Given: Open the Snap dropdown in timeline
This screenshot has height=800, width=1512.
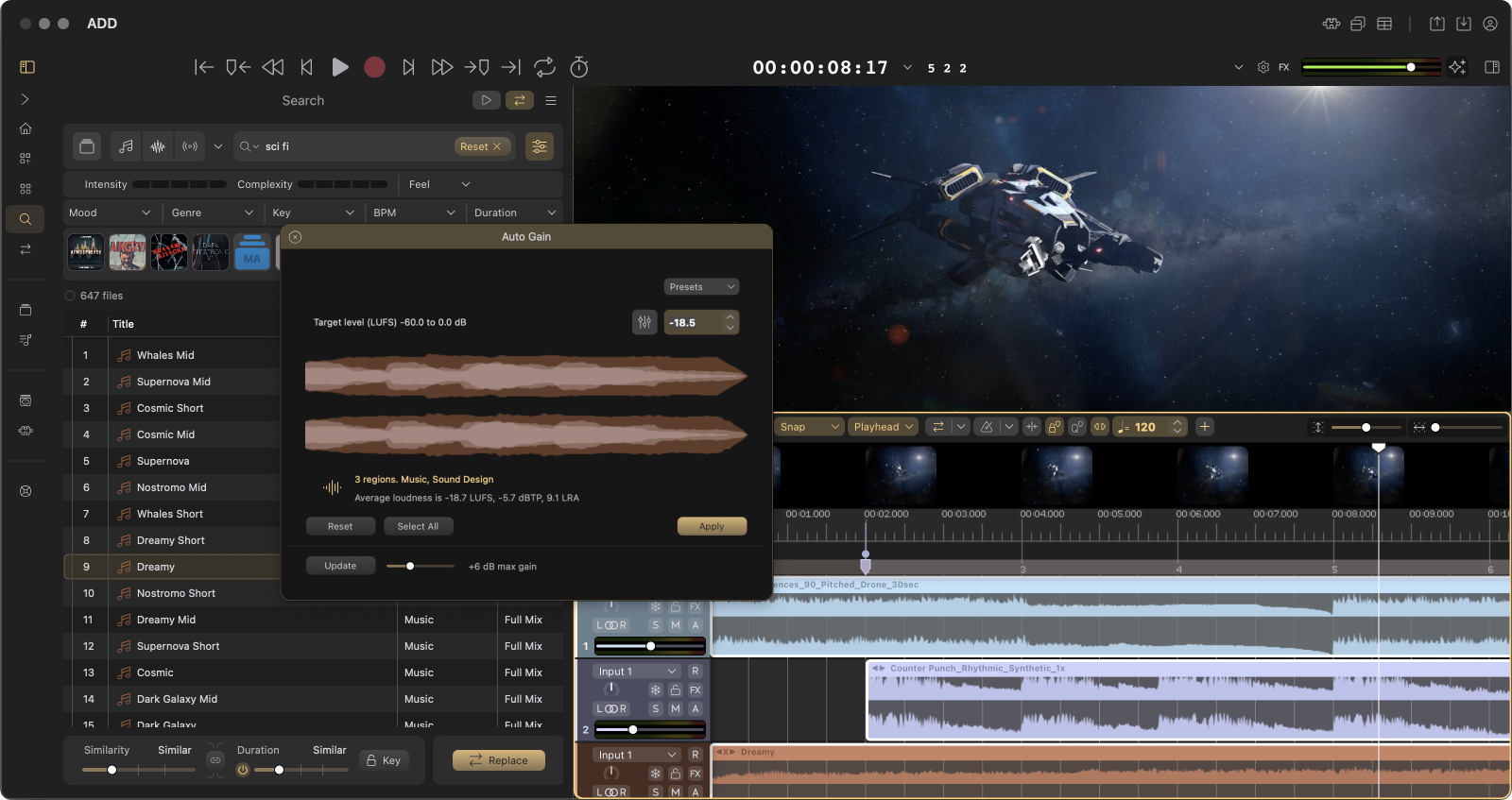Looking at the screenshot, I should pos(809,427).
